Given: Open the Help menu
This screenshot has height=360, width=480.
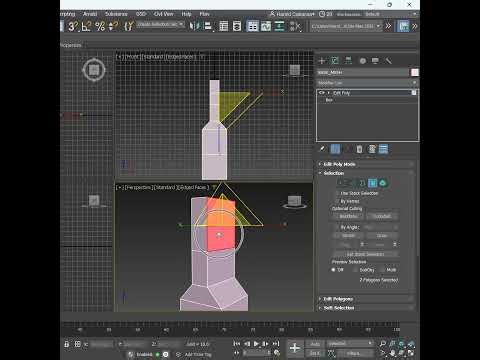Looking at the screenshot, I should click(x=186, y=14).
